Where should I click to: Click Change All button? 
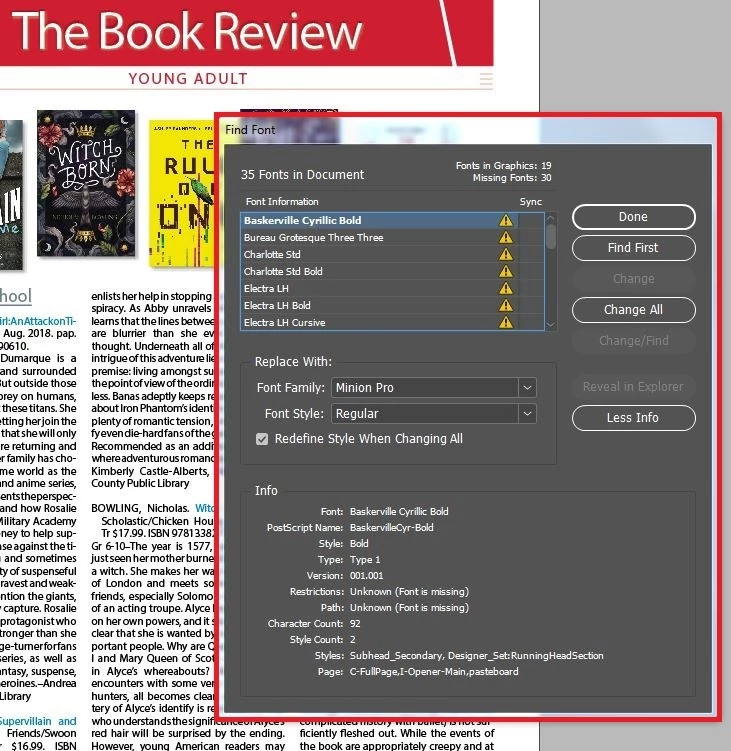(x=633, y=310)
